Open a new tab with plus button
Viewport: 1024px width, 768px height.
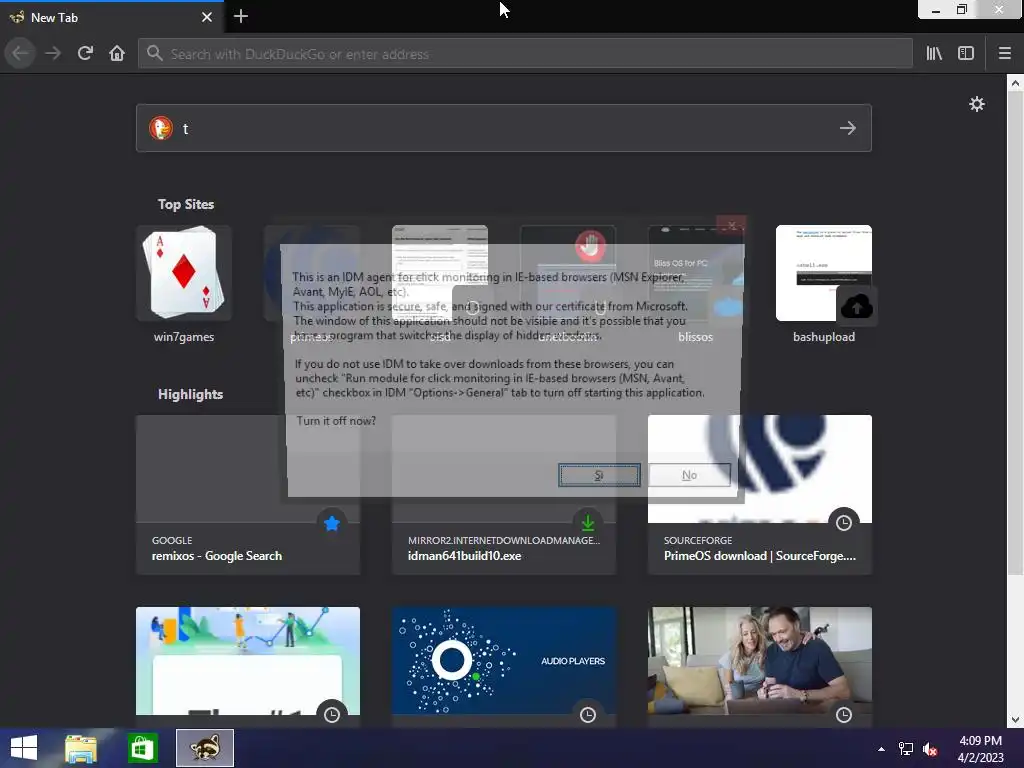pos(240,16)
